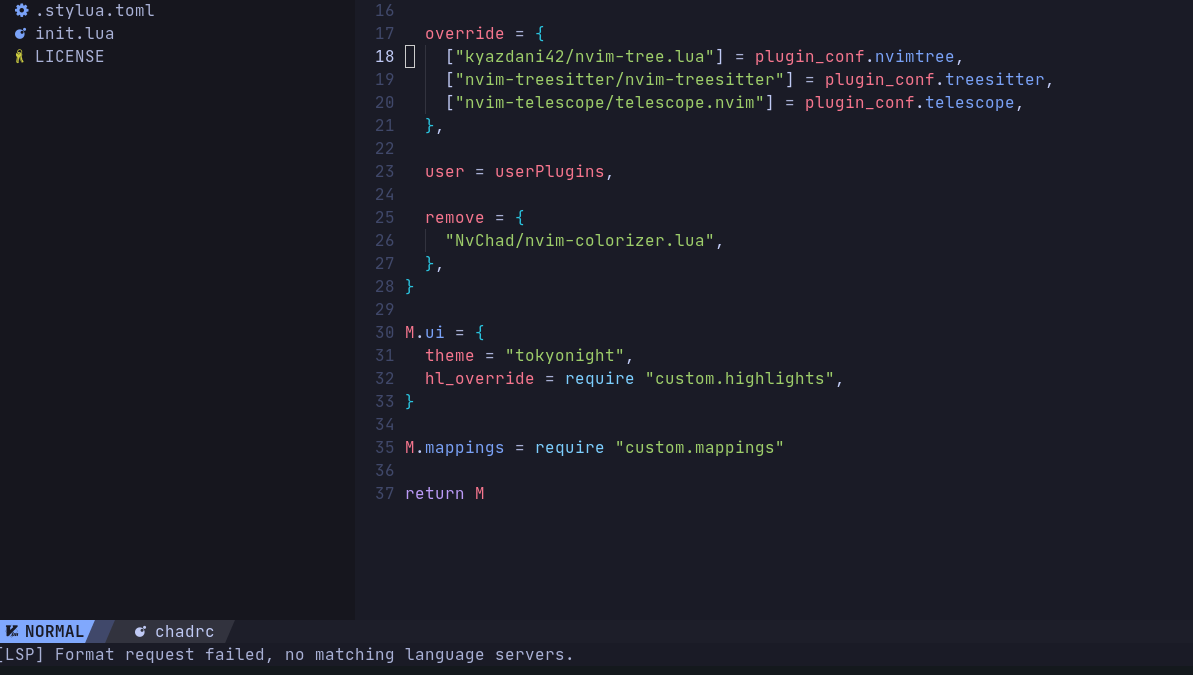Open the LICENSE file in tree

(69, 56)
